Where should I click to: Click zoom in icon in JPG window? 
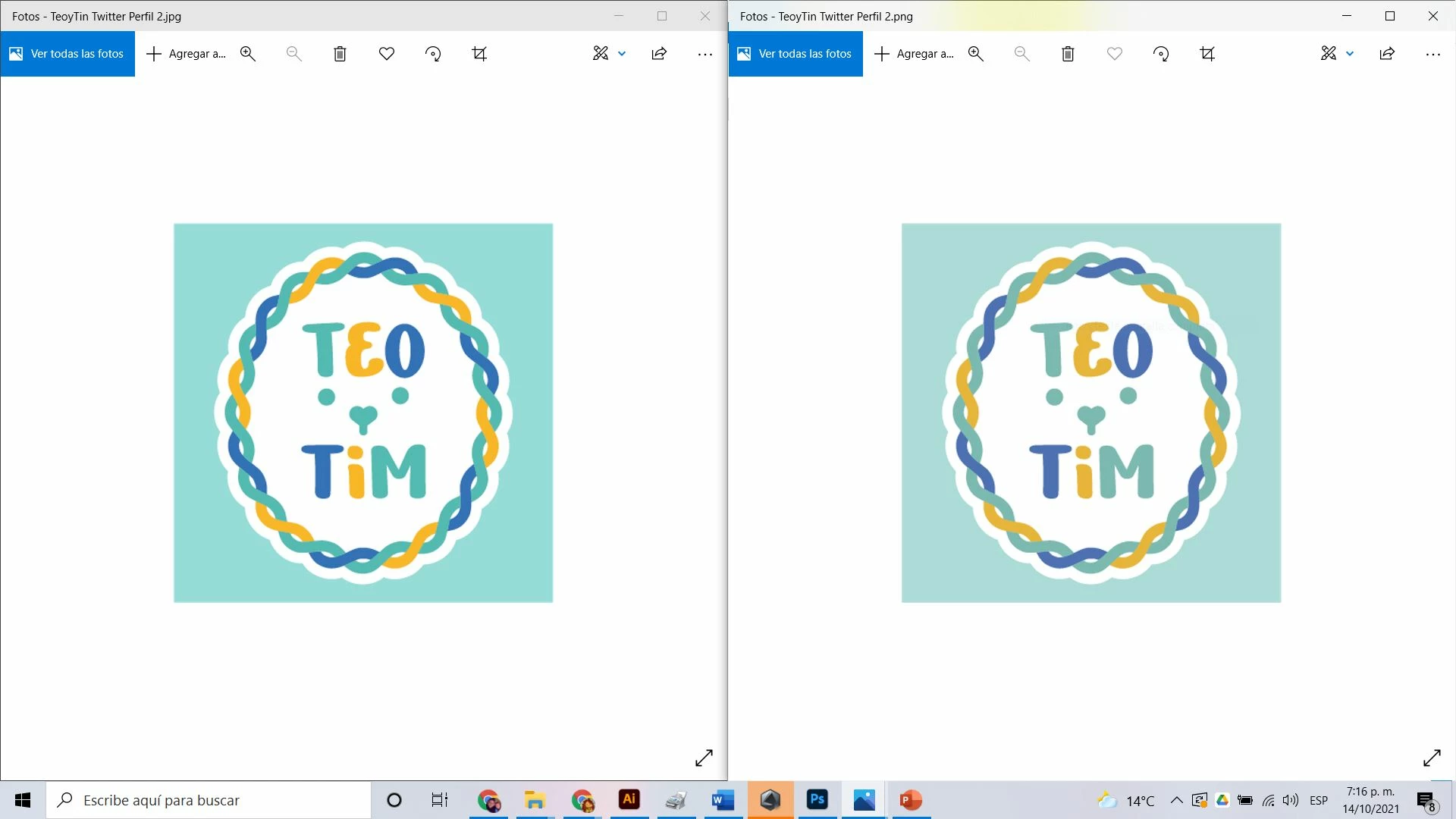click(248, 54)
